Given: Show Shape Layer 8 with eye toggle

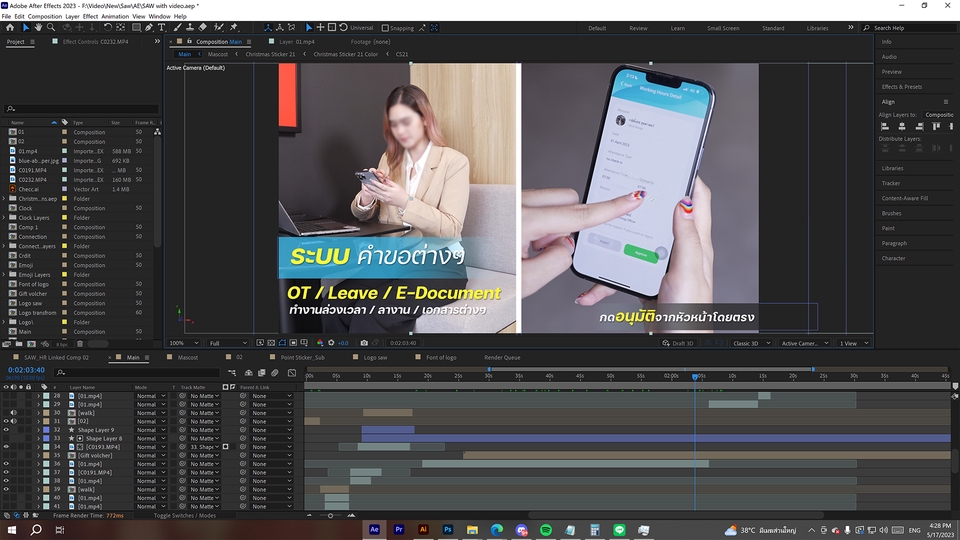Looking at the screenshot, I should click(x=6, y=438).
